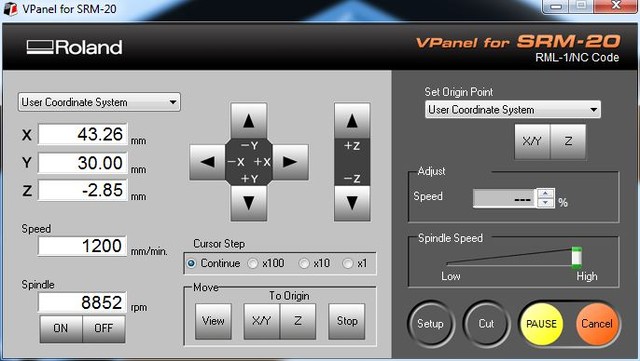Viewport: 640px width, 361px height.
Task: Click the VPanel app icon in title bar
Action: coord(10,9)
